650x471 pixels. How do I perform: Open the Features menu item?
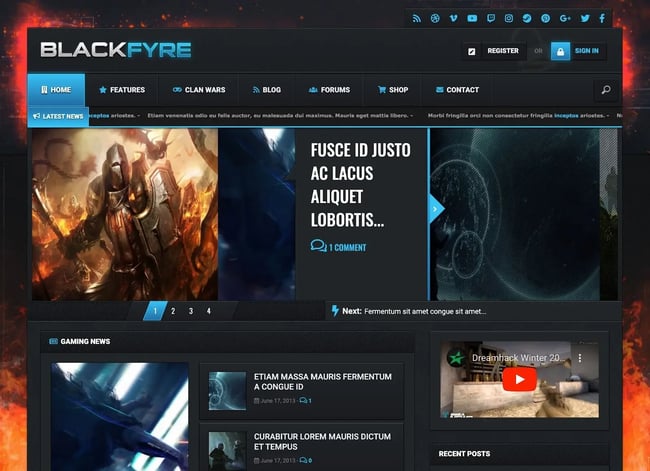pos(122,90)
